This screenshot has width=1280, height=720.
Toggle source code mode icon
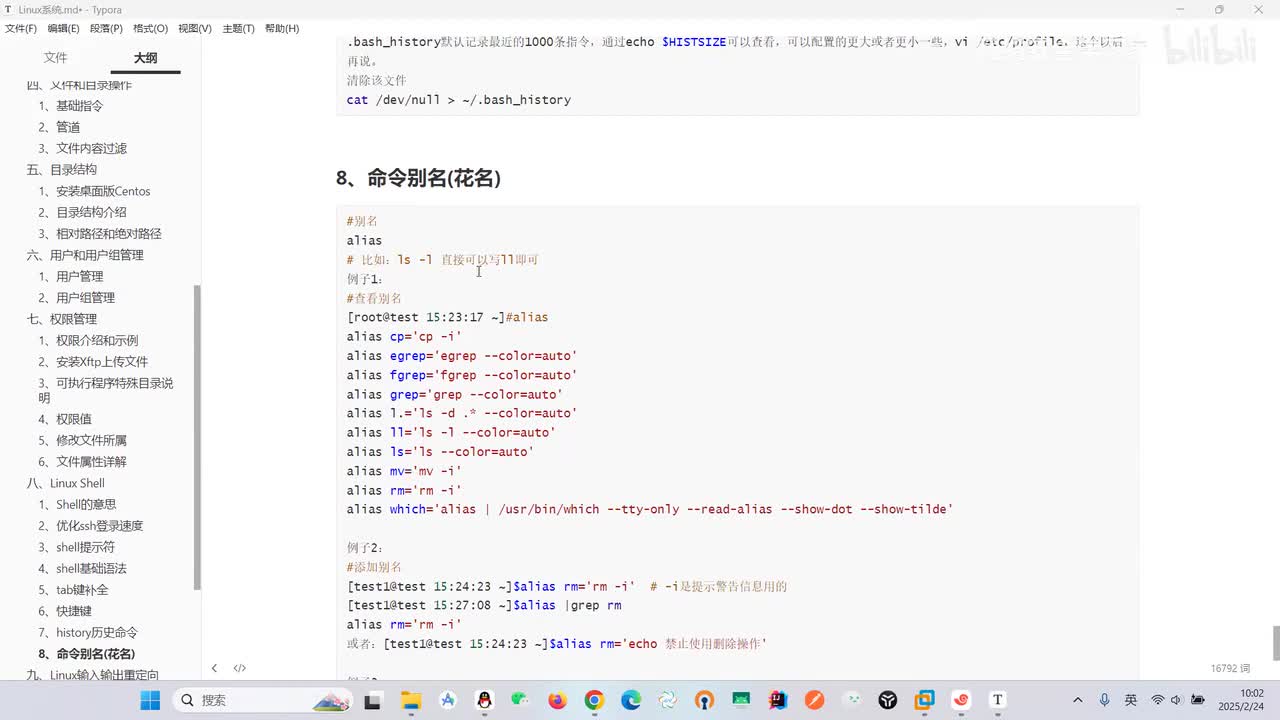pos(240,668)
